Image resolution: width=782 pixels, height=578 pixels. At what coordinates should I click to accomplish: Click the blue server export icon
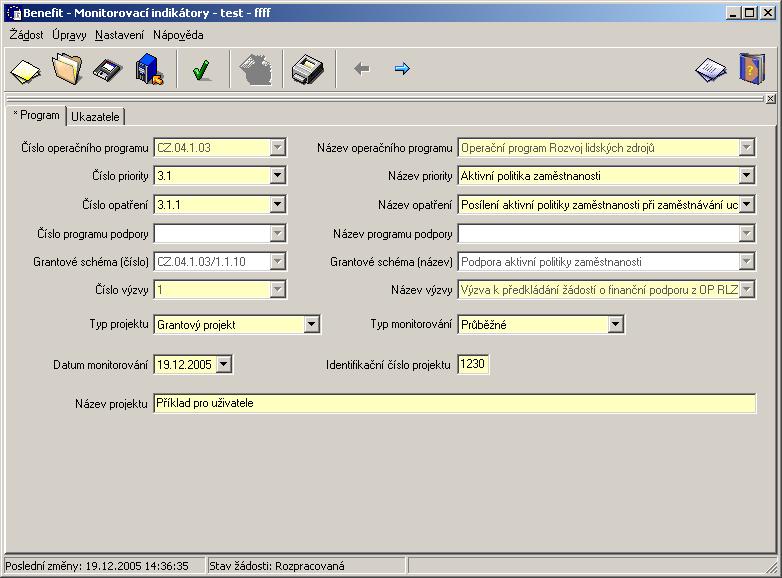[x=150, y=69]
